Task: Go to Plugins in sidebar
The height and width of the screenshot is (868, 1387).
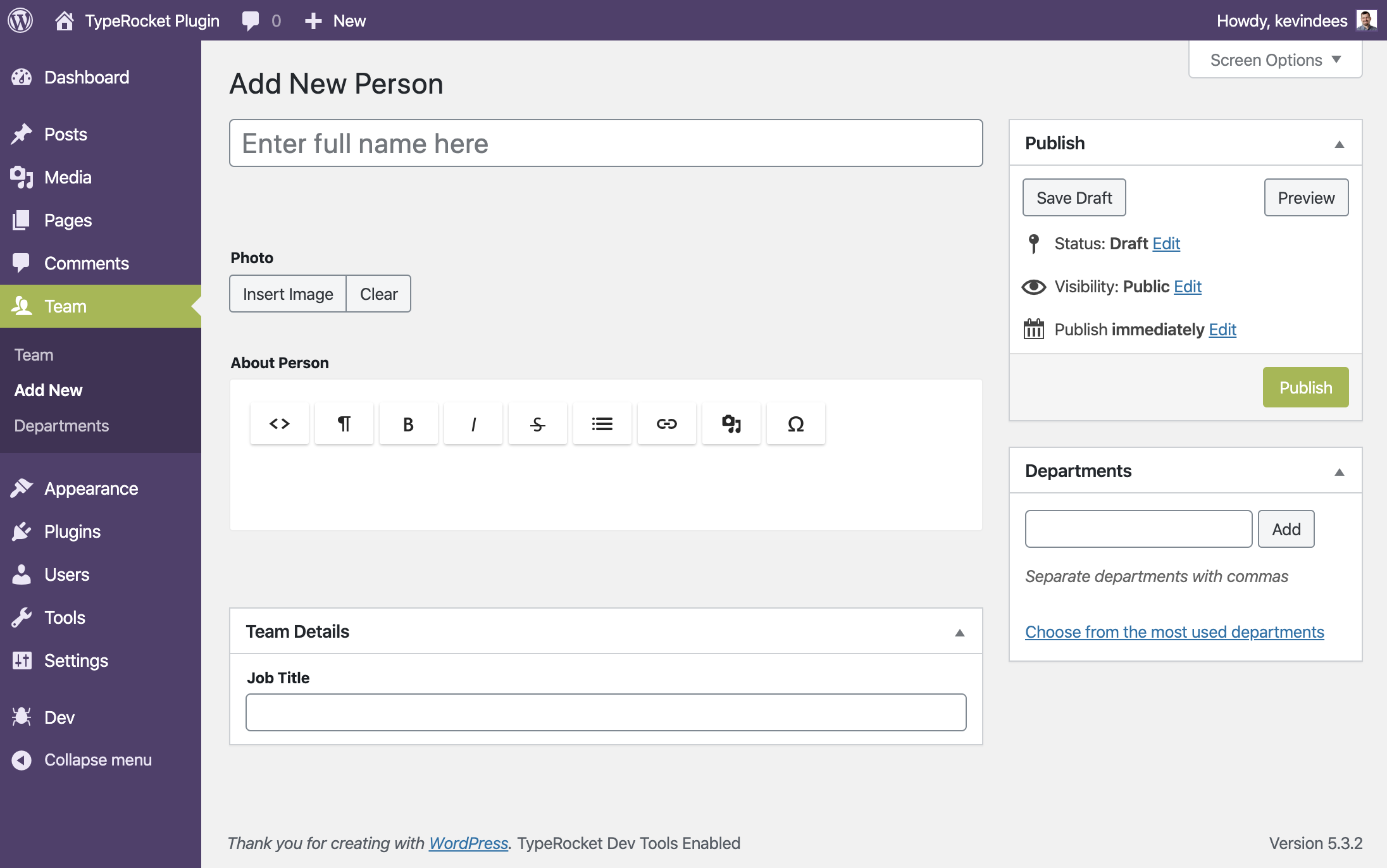Action: (72, 531)
